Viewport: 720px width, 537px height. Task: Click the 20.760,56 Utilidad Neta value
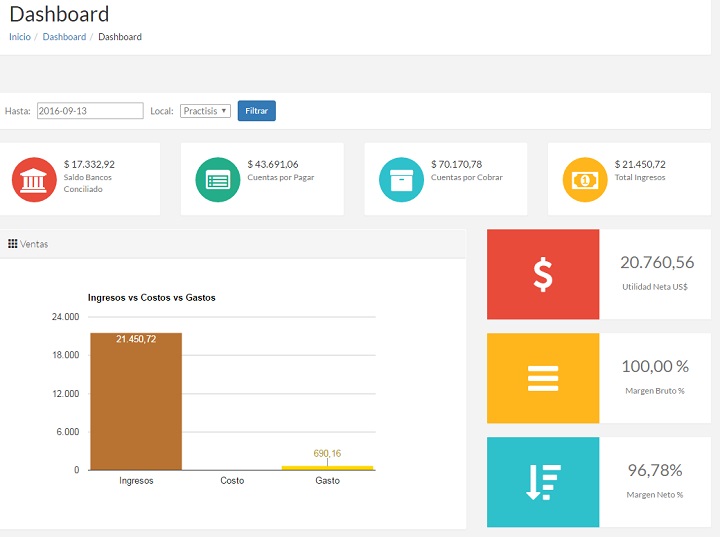point(656,263)
